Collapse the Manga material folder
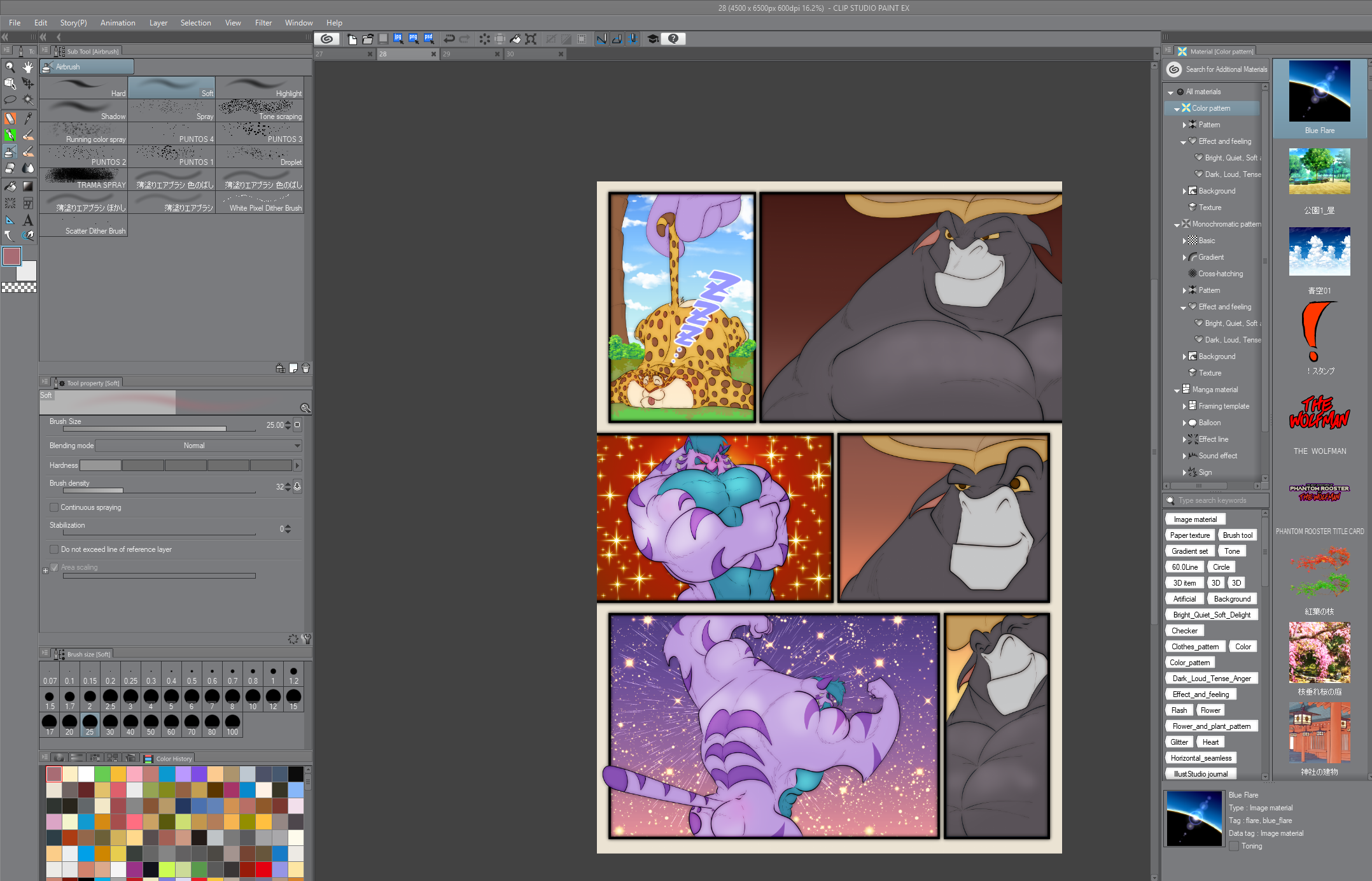The width and height of the screenshot is (1372, 881). click(x=1177, y=390)
